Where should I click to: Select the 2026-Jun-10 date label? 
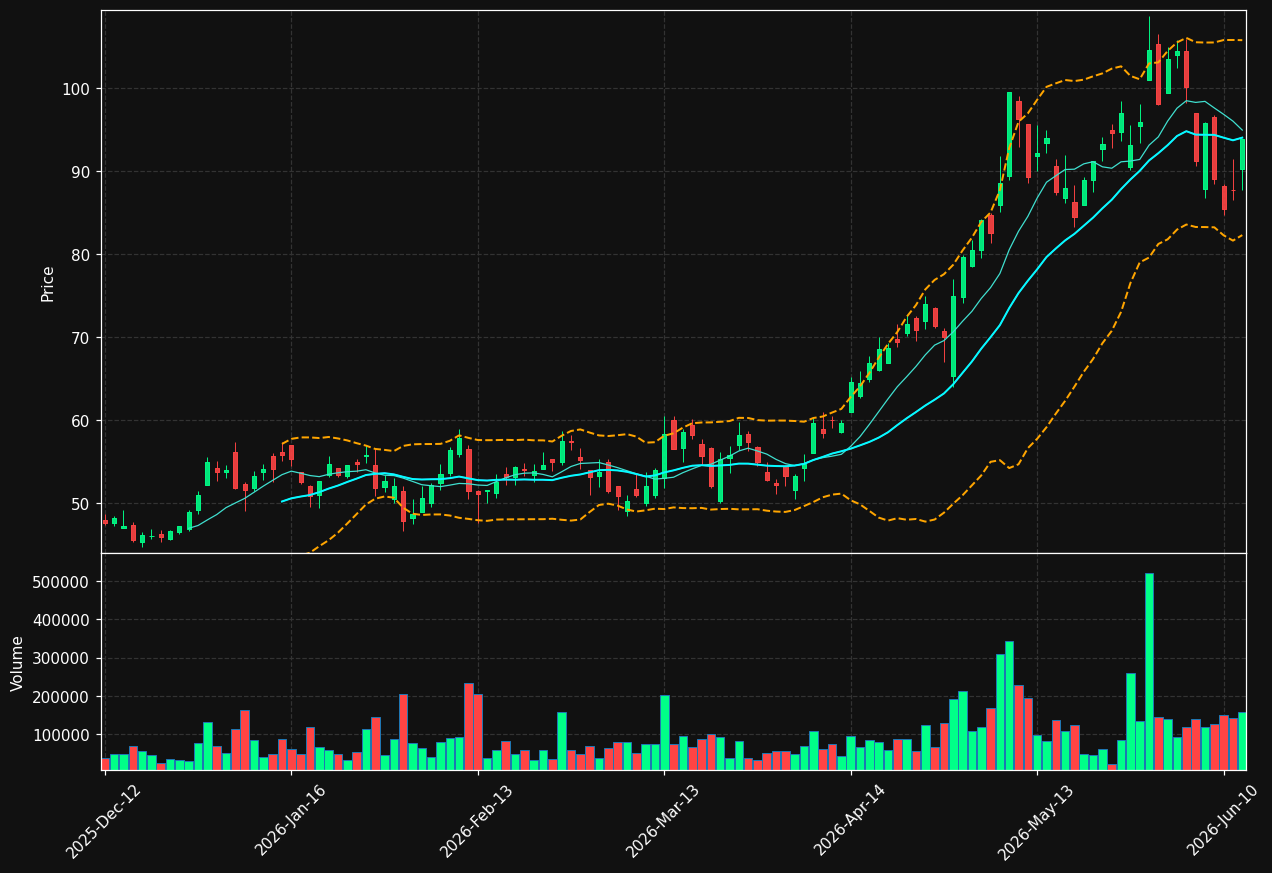point(1223,821)
